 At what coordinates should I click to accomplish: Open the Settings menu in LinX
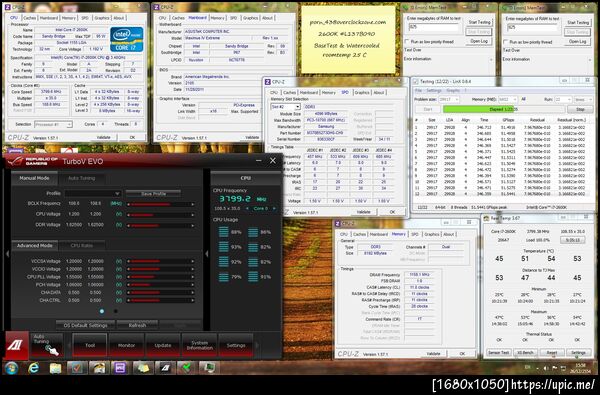tap(434, 91)
